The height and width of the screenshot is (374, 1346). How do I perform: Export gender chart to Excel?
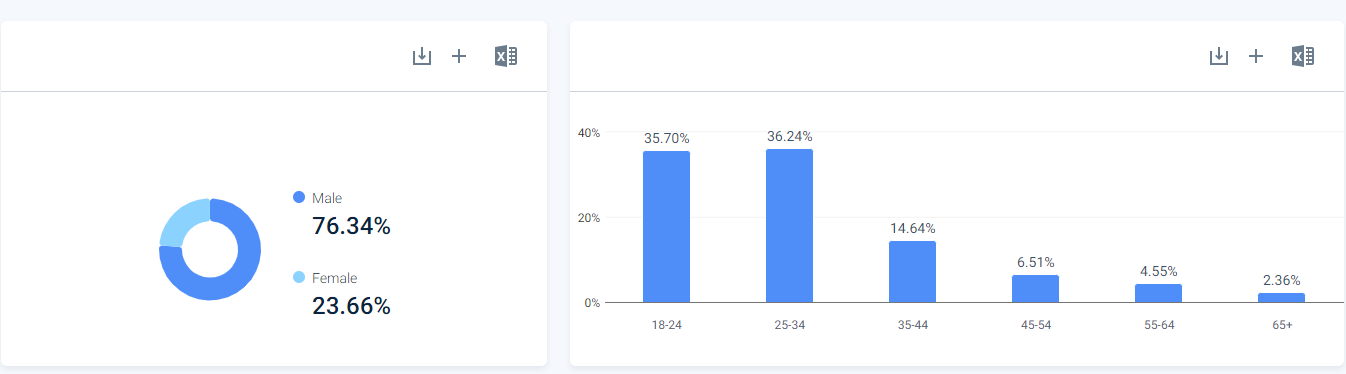[x=506, y=56]
